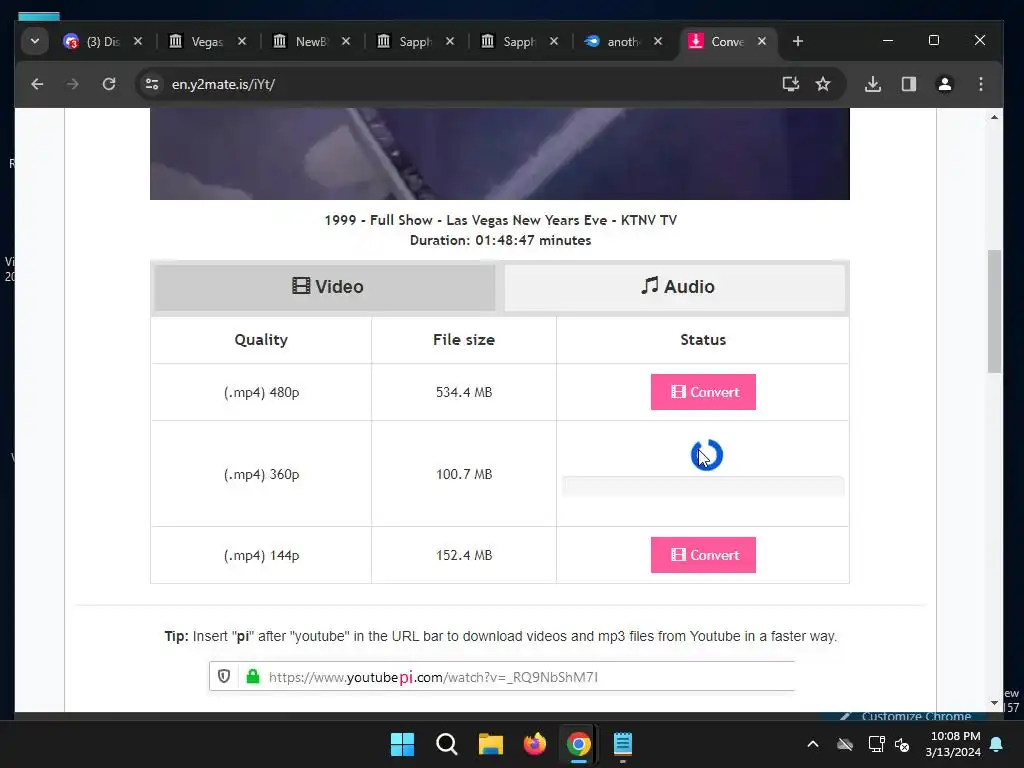
Task: Click the OneDrive cloud tray icon
Action: point(845,744)
